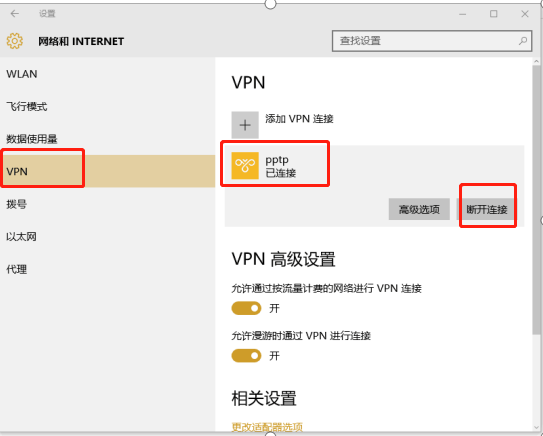Click the scrollbar down arrow
This screenshot has width=543, height=436.
tap(537, 427)
